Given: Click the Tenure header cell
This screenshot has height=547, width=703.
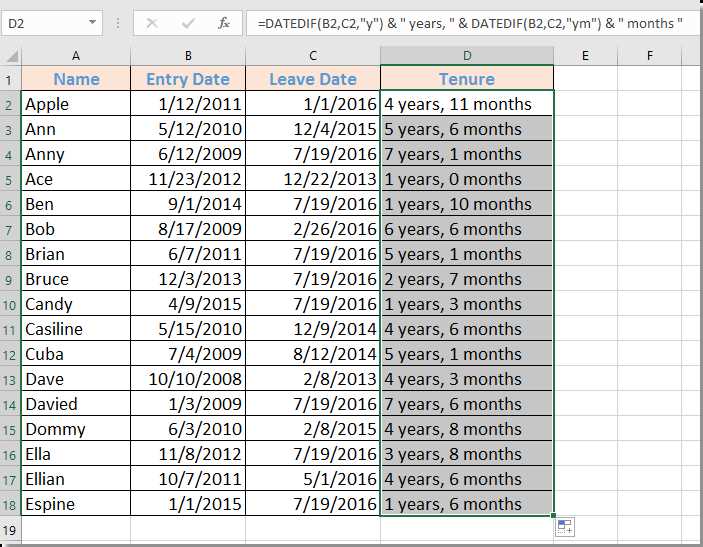Looking at the screenshot, I should [466, 79].
